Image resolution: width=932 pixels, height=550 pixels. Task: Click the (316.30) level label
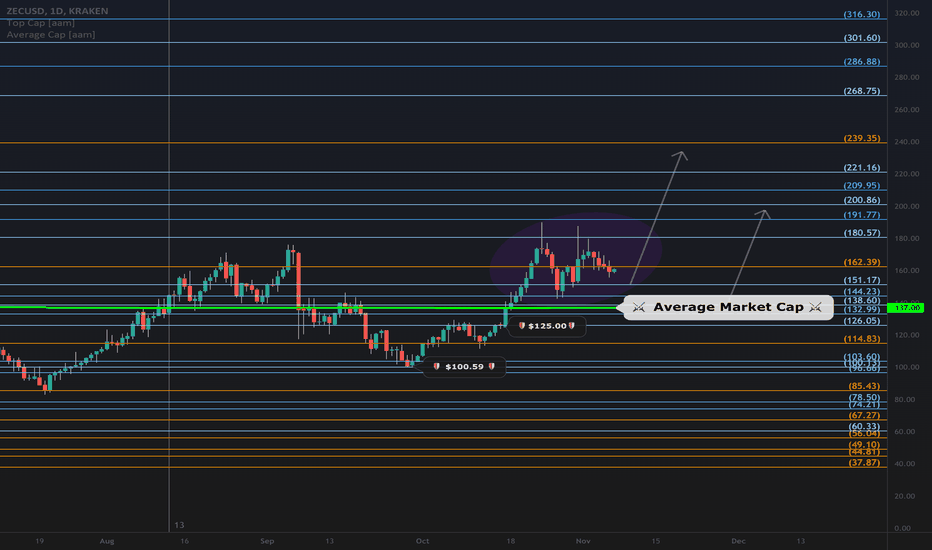(x=862, y=14)
